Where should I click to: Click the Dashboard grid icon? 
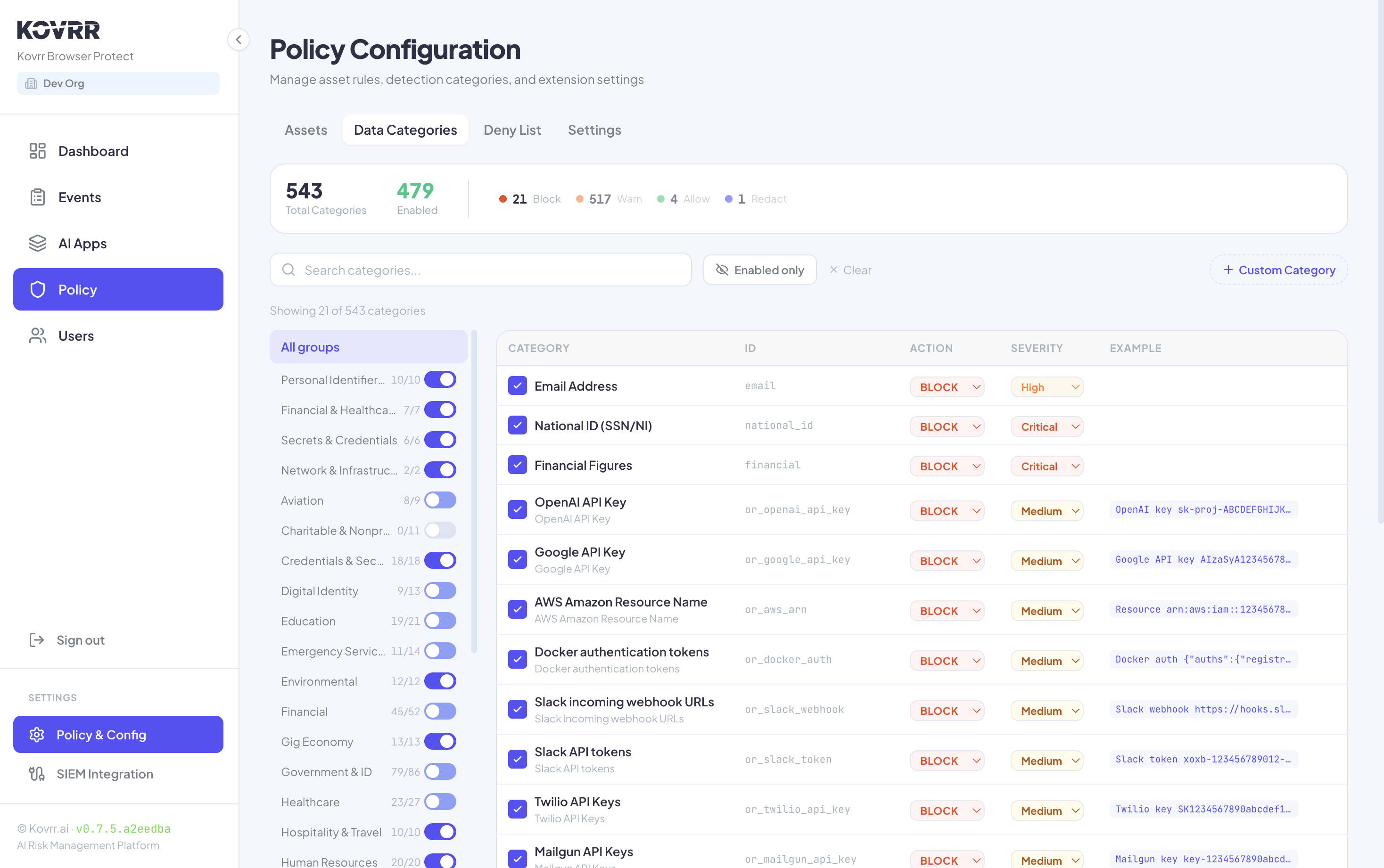(37, 151)
